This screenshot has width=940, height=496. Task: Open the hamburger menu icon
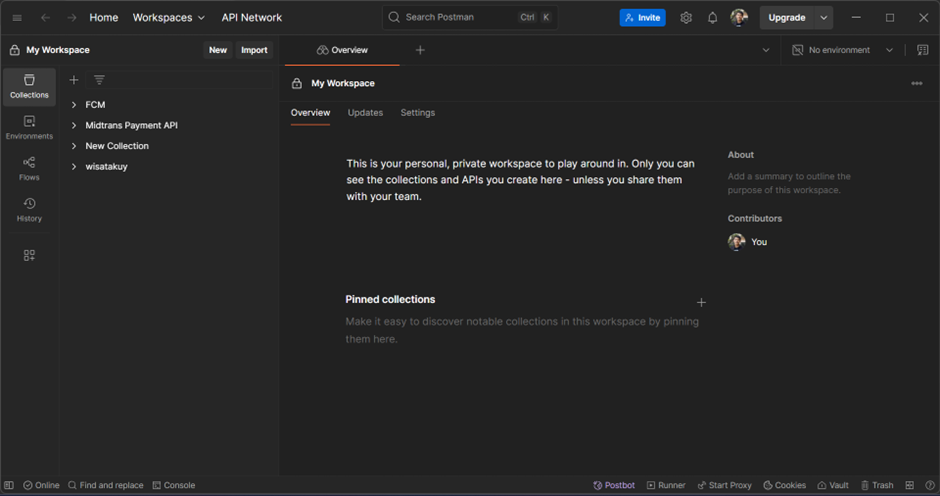click(17, 17)
